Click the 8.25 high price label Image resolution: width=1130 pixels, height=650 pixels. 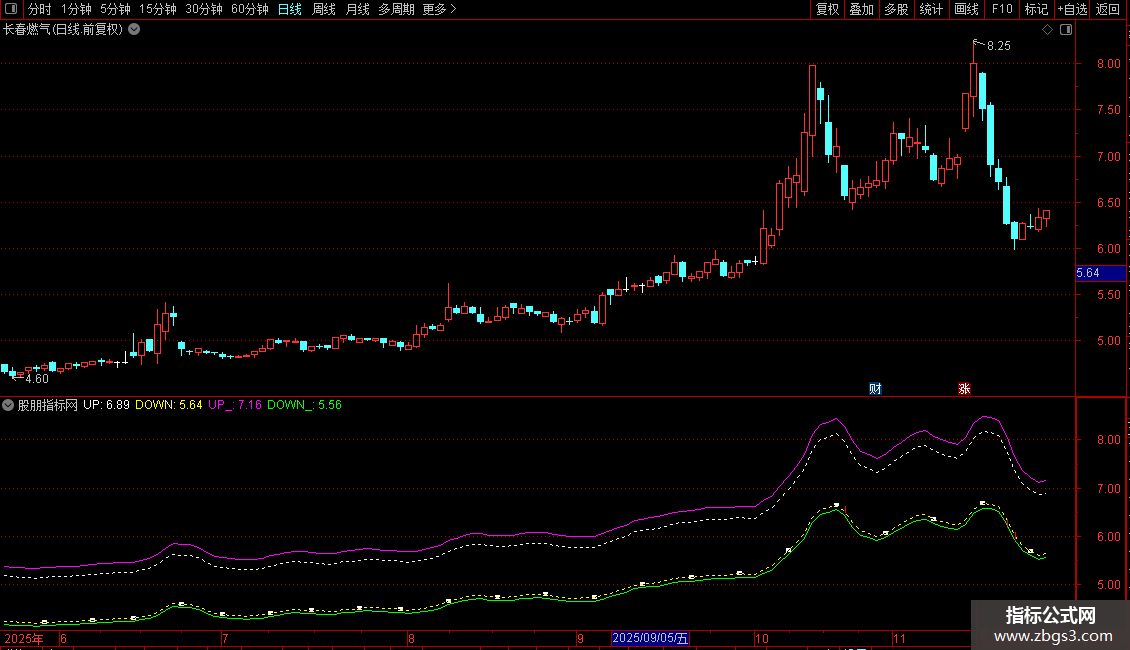(999, 46)
